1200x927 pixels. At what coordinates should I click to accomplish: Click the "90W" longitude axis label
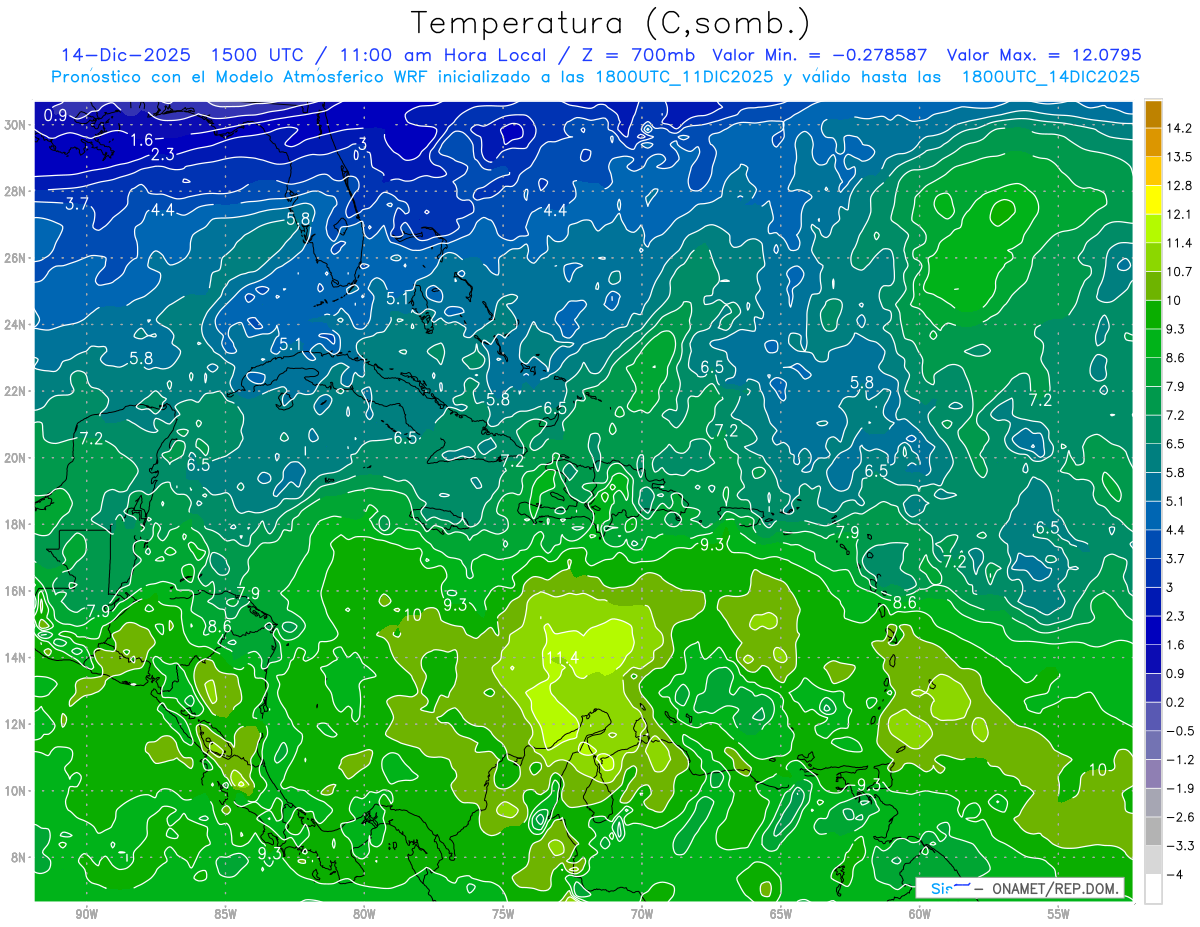point(86,915)
